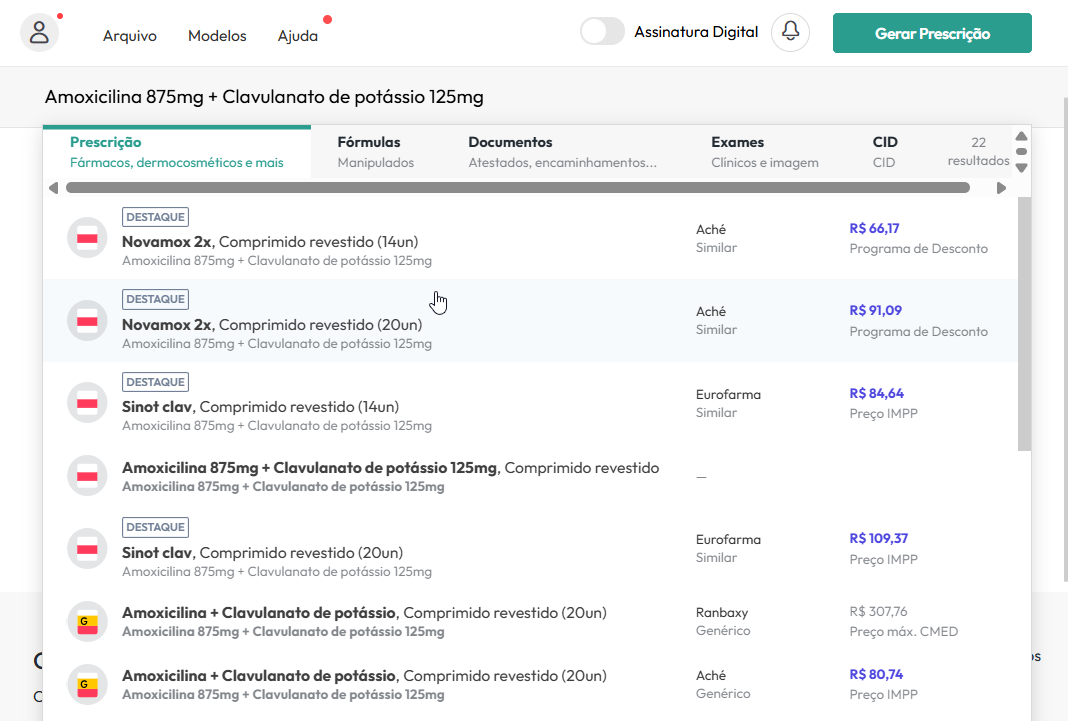The width and height of the screenshot is (1068, 721).
Task: Click pill icon of generic Amoxicilina 875mg entry
Action: point(87,476)
